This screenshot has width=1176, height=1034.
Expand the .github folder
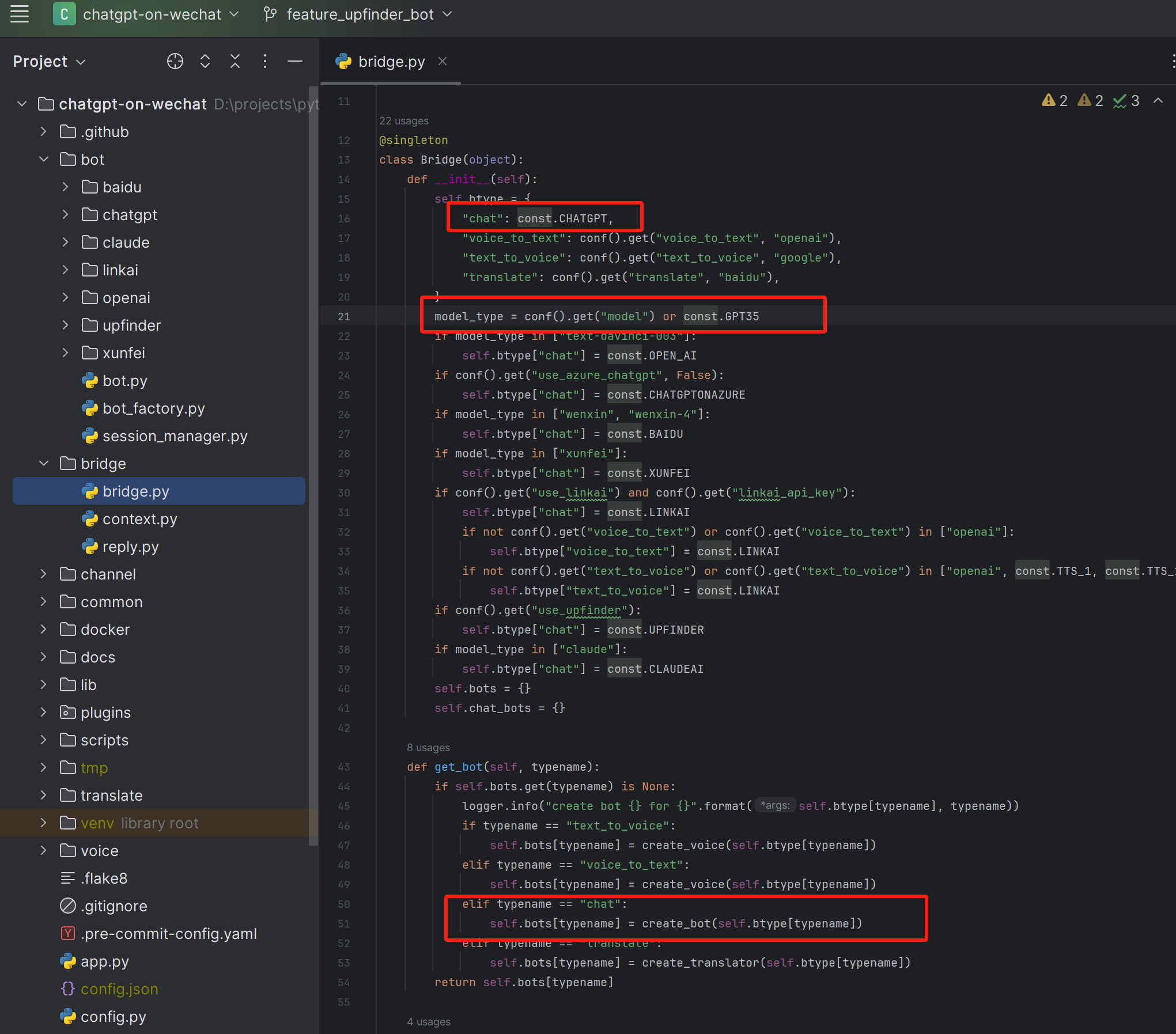point(44,131)
